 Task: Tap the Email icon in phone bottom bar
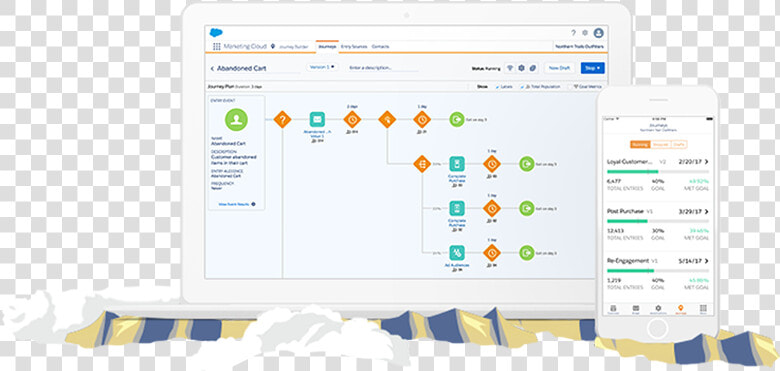(635, 308)
